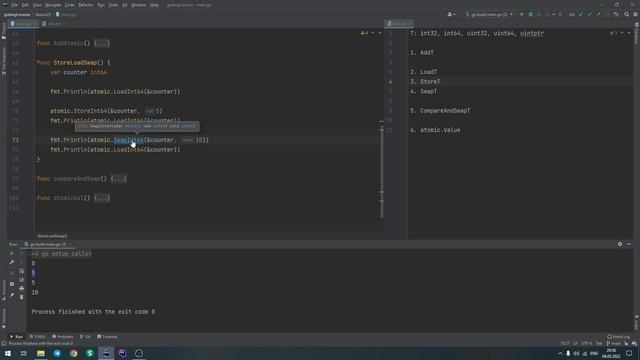The image size is (640, 360).
Task: Expand the folded atomicVal function body
Action: point(102,198)
